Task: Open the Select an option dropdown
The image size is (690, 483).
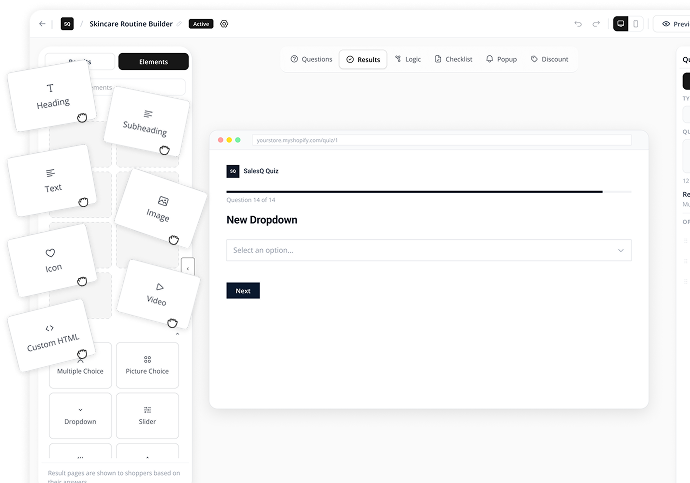Action: [429, 250]
